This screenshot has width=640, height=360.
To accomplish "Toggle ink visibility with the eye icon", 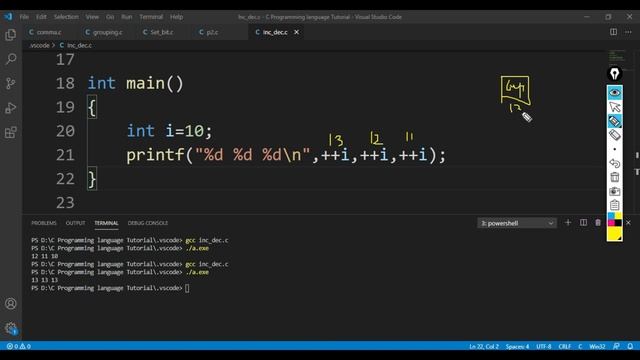I will coord(615,93).
